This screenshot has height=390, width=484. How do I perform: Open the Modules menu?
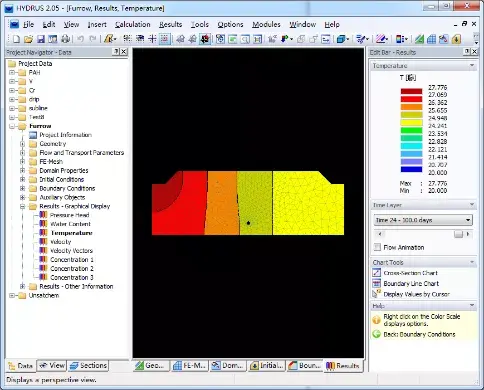coord(266,24)
